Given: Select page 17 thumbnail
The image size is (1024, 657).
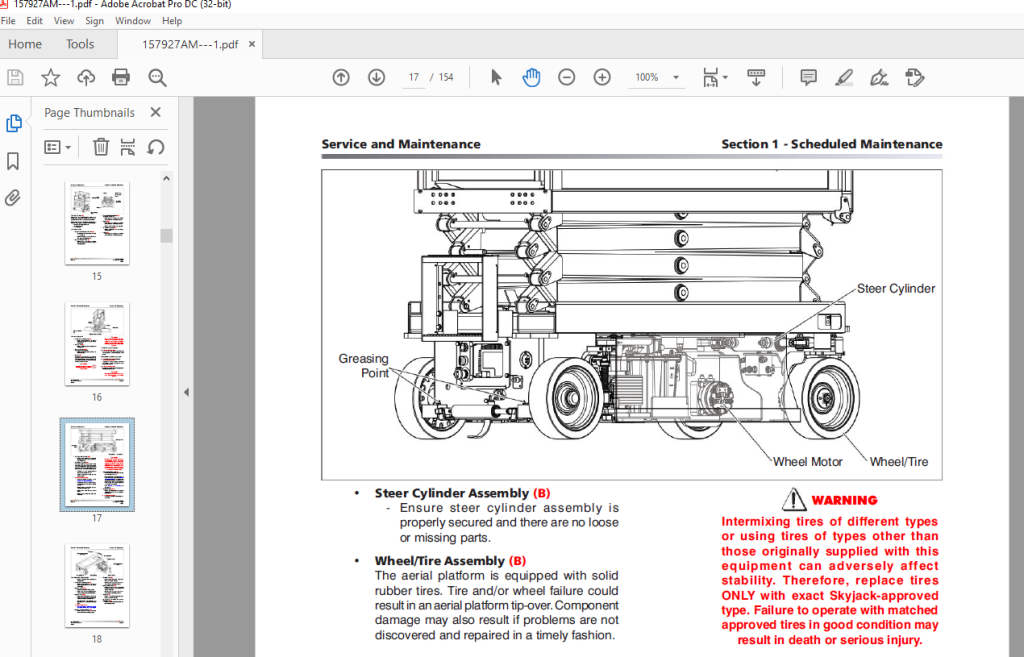Looking at the screenshot, I should coord(97,464).
